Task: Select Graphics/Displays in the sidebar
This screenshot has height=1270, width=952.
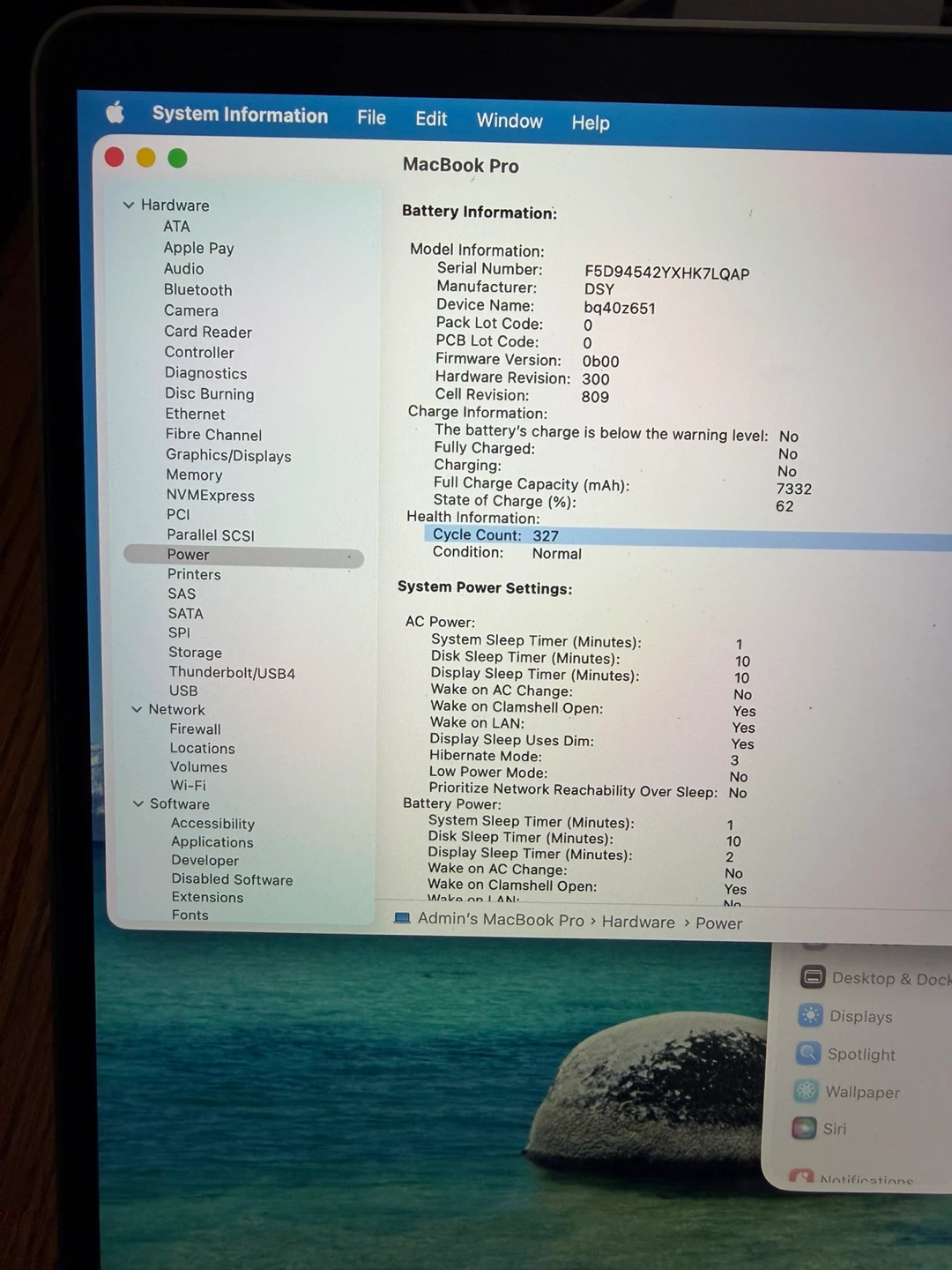Action: click(229, 455)
